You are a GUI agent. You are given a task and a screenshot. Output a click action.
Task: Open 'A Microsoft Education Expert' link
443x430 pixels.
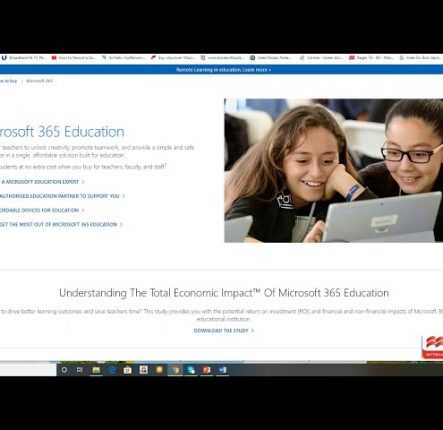point(42,182)
